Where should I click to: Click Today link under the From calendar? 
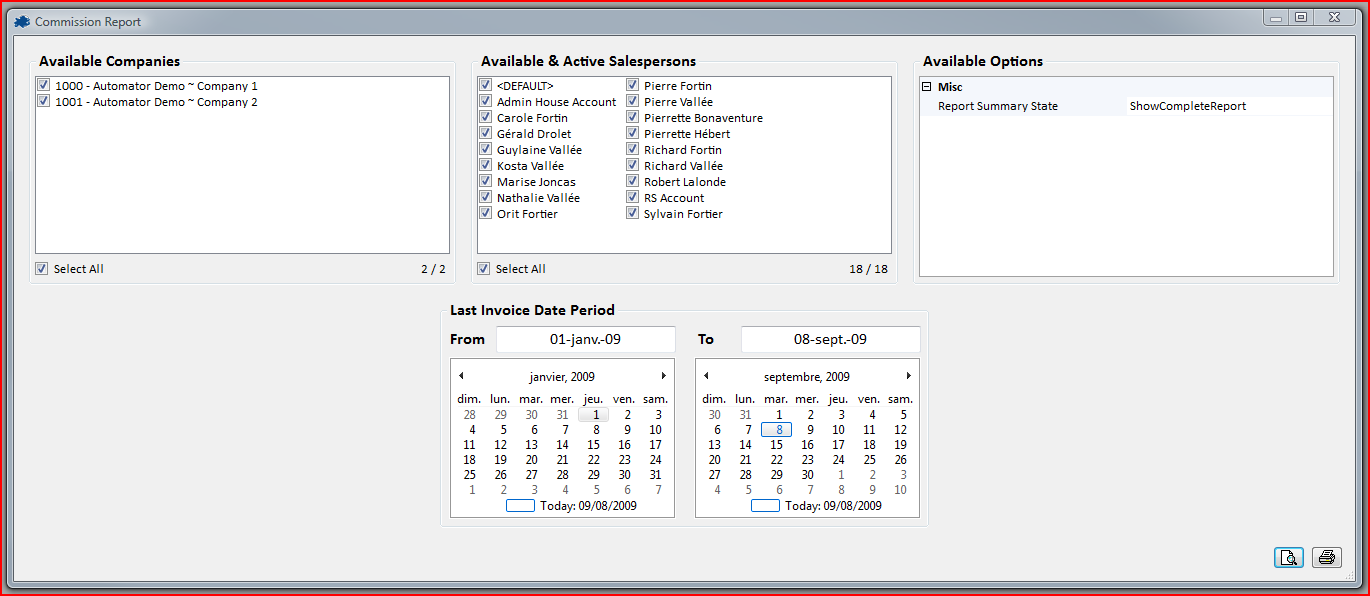587,506
